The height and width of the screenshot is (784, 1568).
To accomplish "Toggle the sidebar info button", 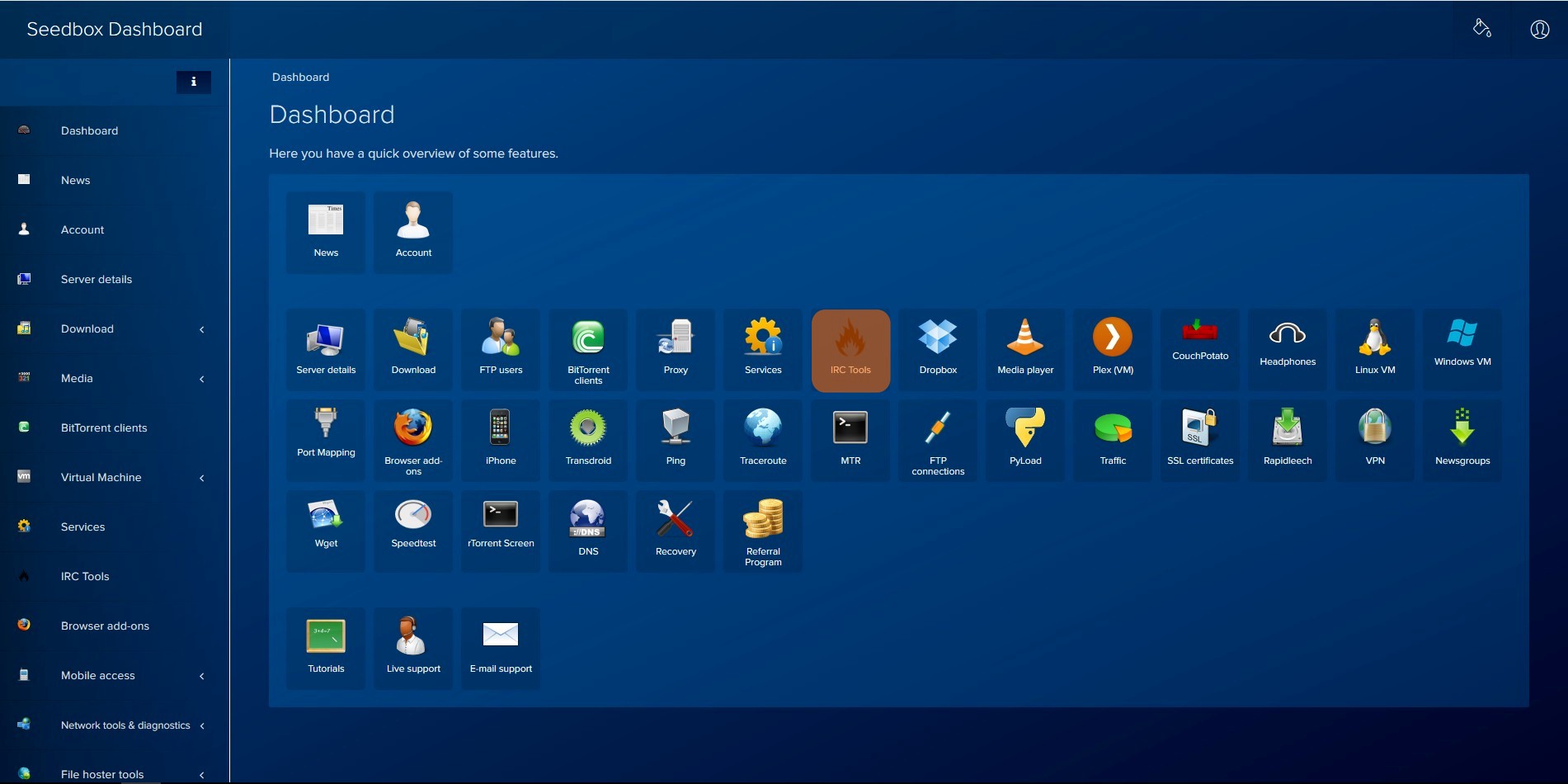I will [194, 82].
